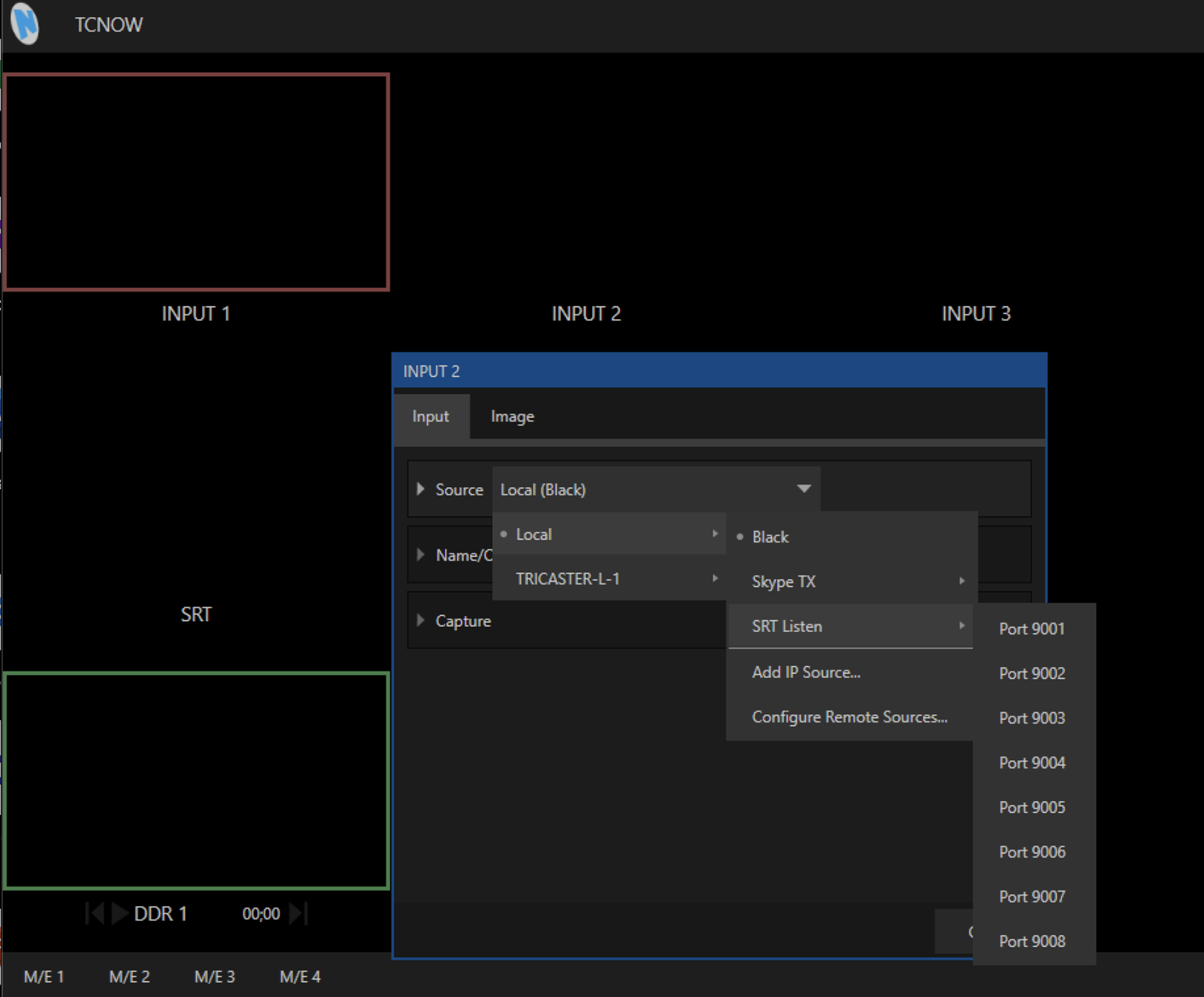
Task: Switch to the M/E 1 tab
Action: tap(44, 976)
